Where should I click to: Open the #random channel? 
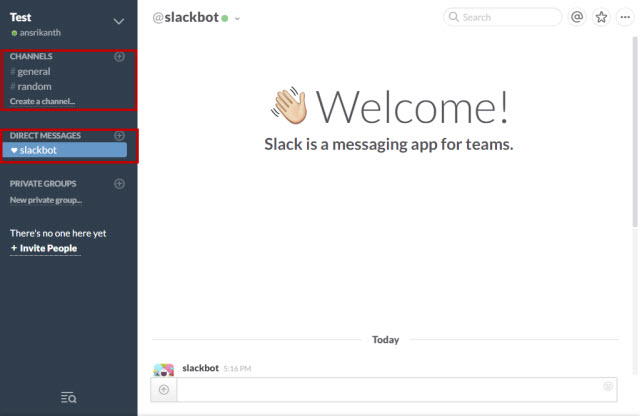[x=31, y=87]
